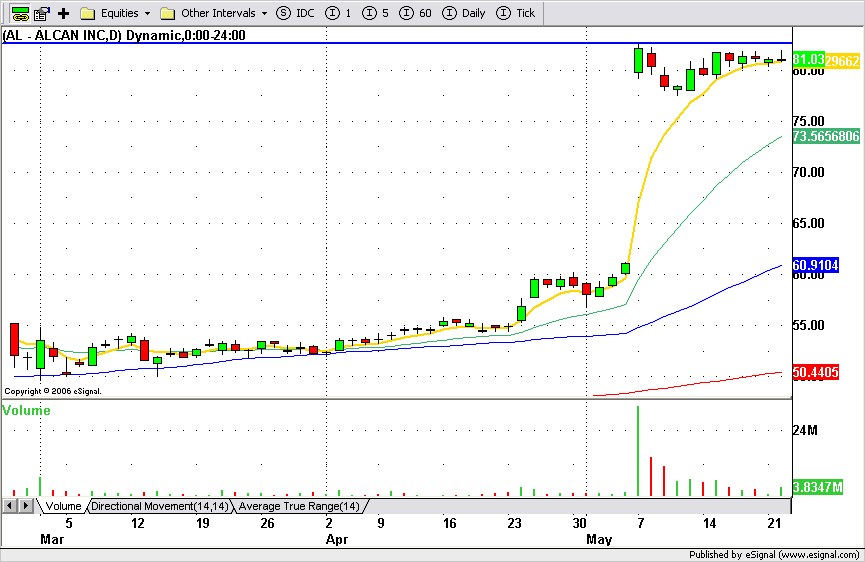Click the Published by eSignal link
This screenshot has height=562, width=865.
click(x=773, y=555)
